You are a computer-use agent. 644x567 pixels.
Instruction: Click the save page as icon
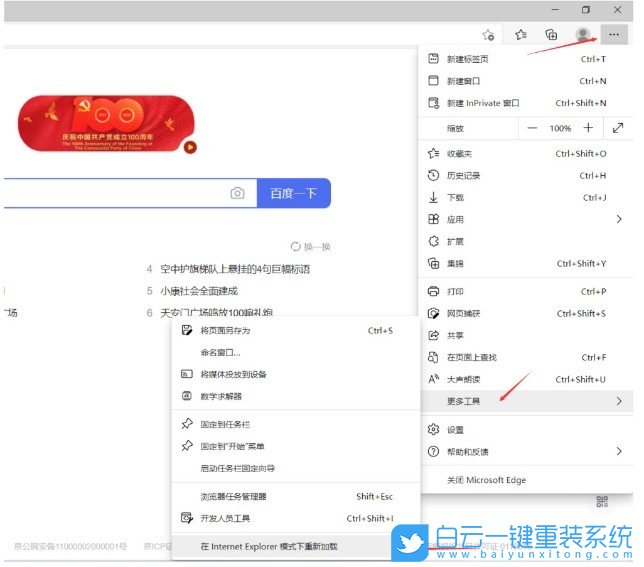coord(187,330)
